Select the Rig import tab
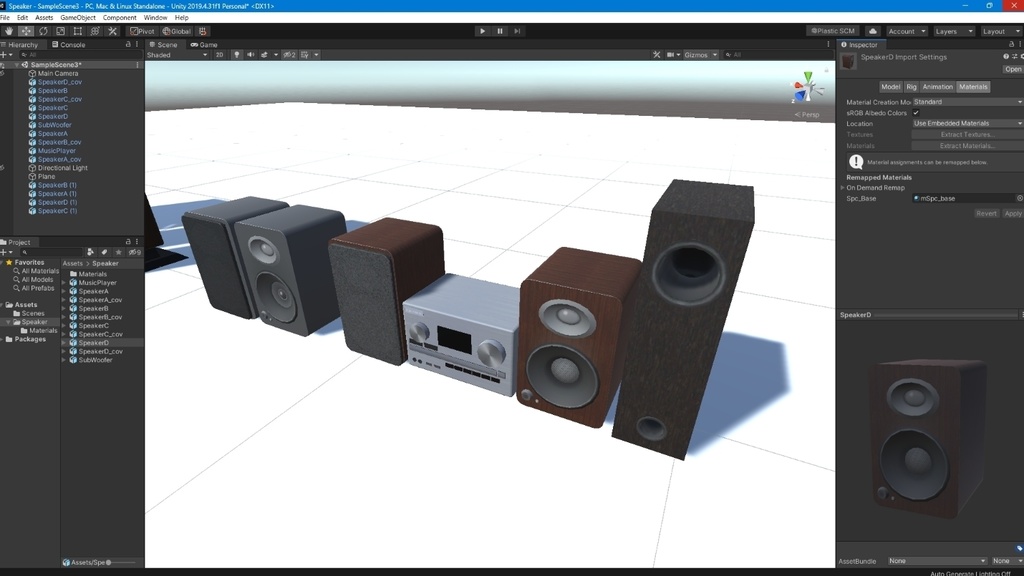The image size is (1024, 576). pos(911,87)
